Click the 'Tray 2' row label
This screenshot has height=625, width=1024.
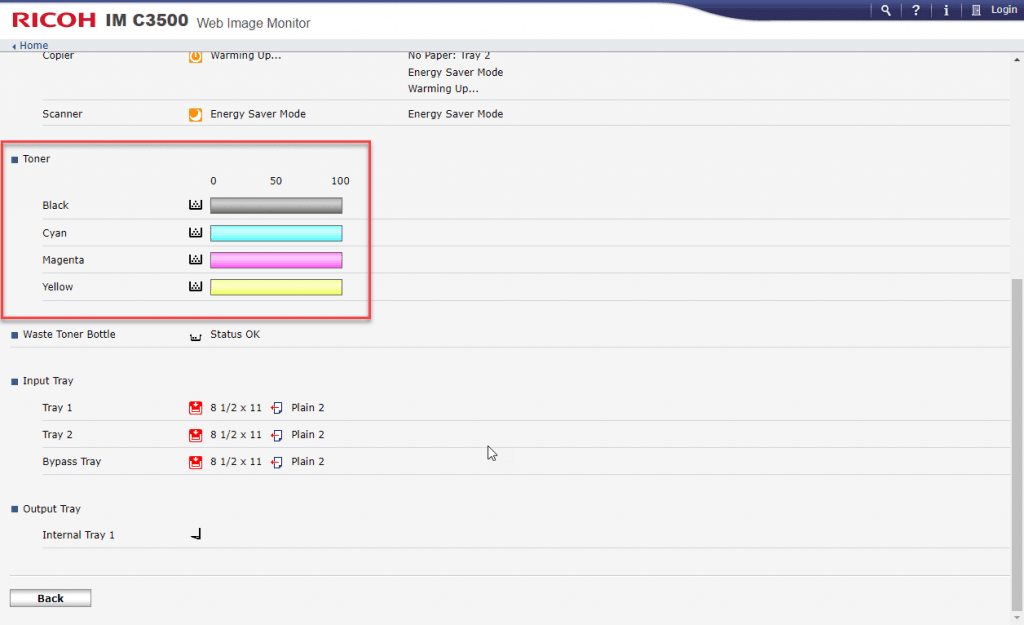pyautogui.click(x=57, y=434)
